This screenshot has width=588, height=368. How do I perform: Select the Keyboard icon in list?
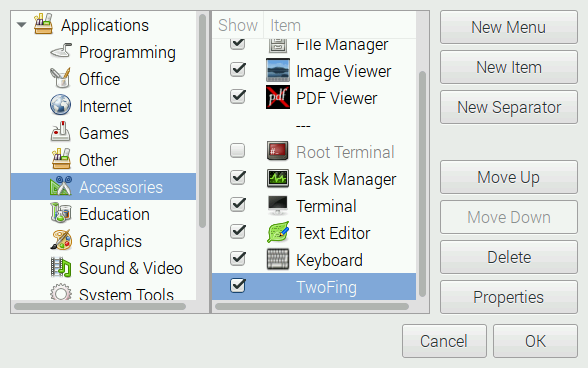(x=278, y=259)
